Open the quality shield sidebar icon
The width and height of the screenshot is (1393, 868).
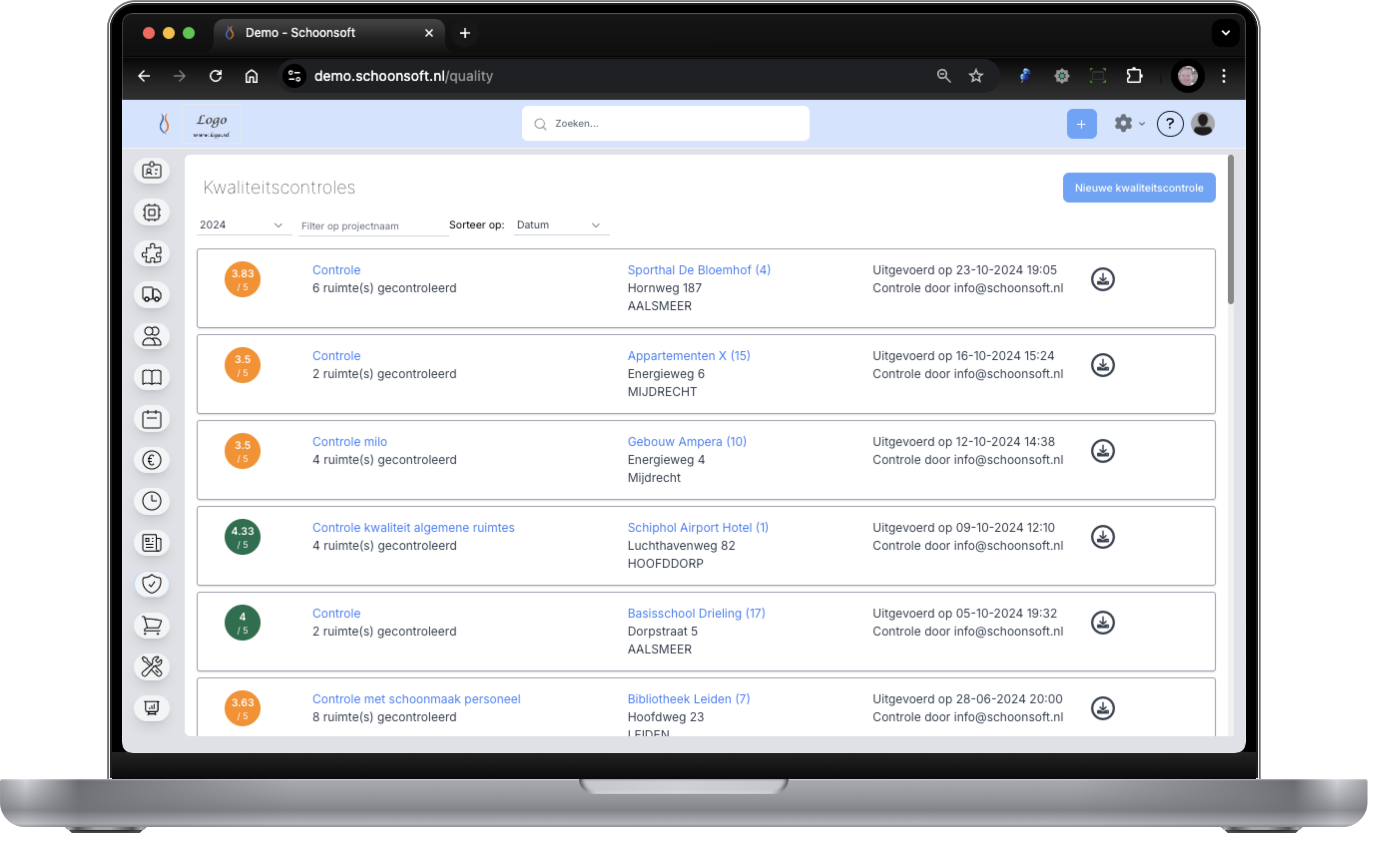pos(152,584)
